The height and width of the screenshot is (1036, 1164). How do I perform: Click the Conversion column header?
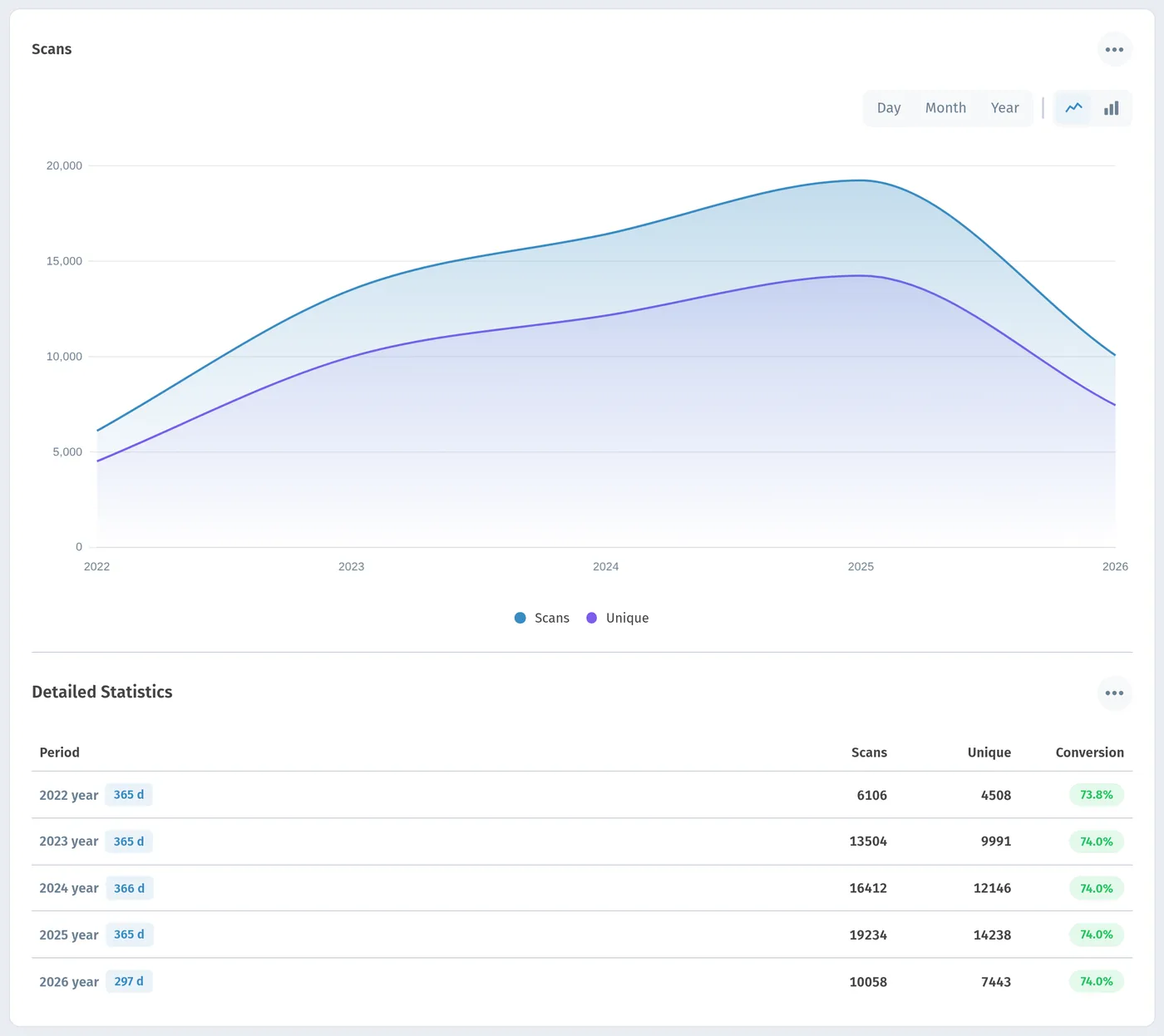click(x=1090, y=752)
